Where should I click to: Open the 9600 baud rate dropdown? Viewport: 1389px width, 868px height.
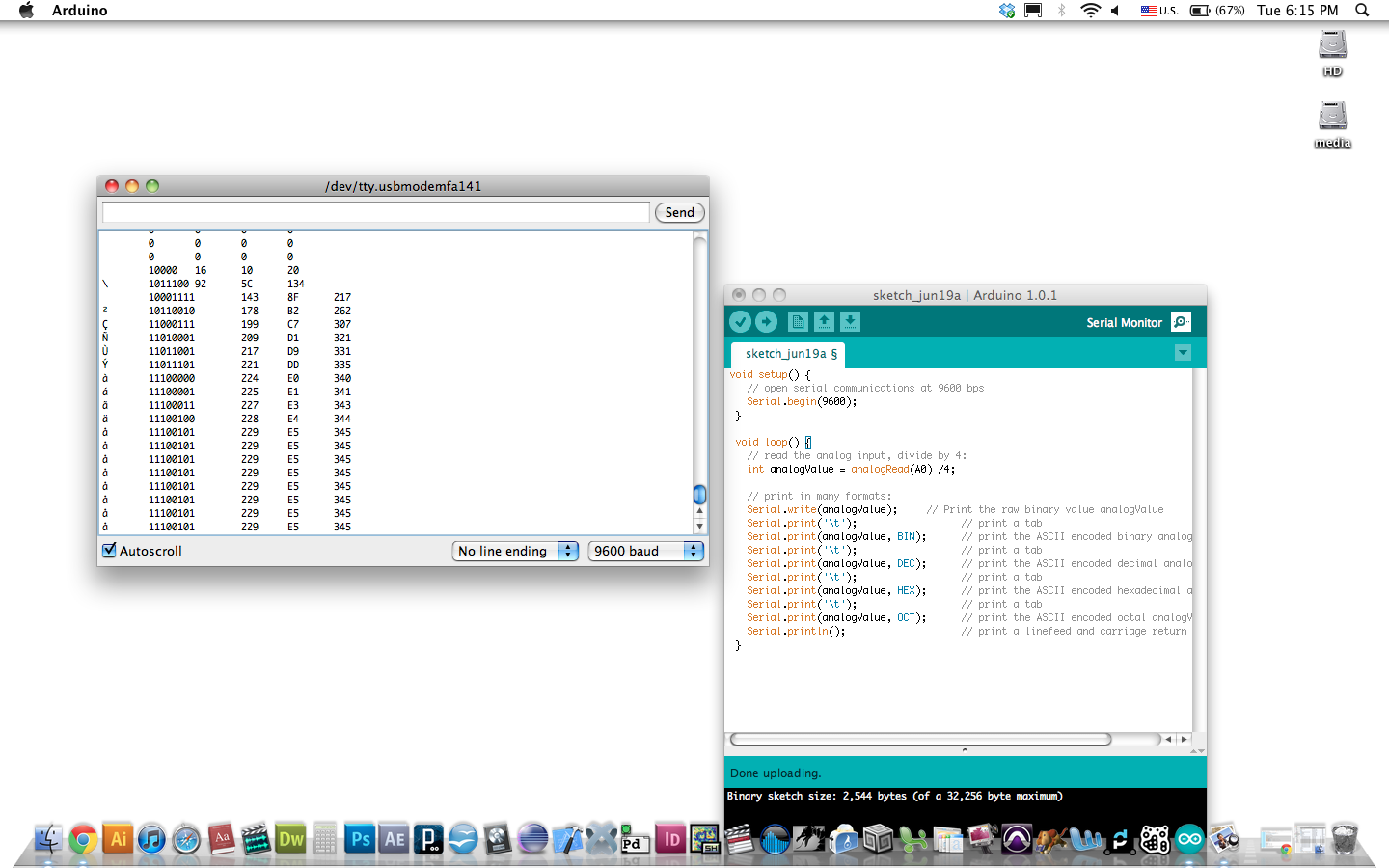pyautogui.click(x=645, y=551)
